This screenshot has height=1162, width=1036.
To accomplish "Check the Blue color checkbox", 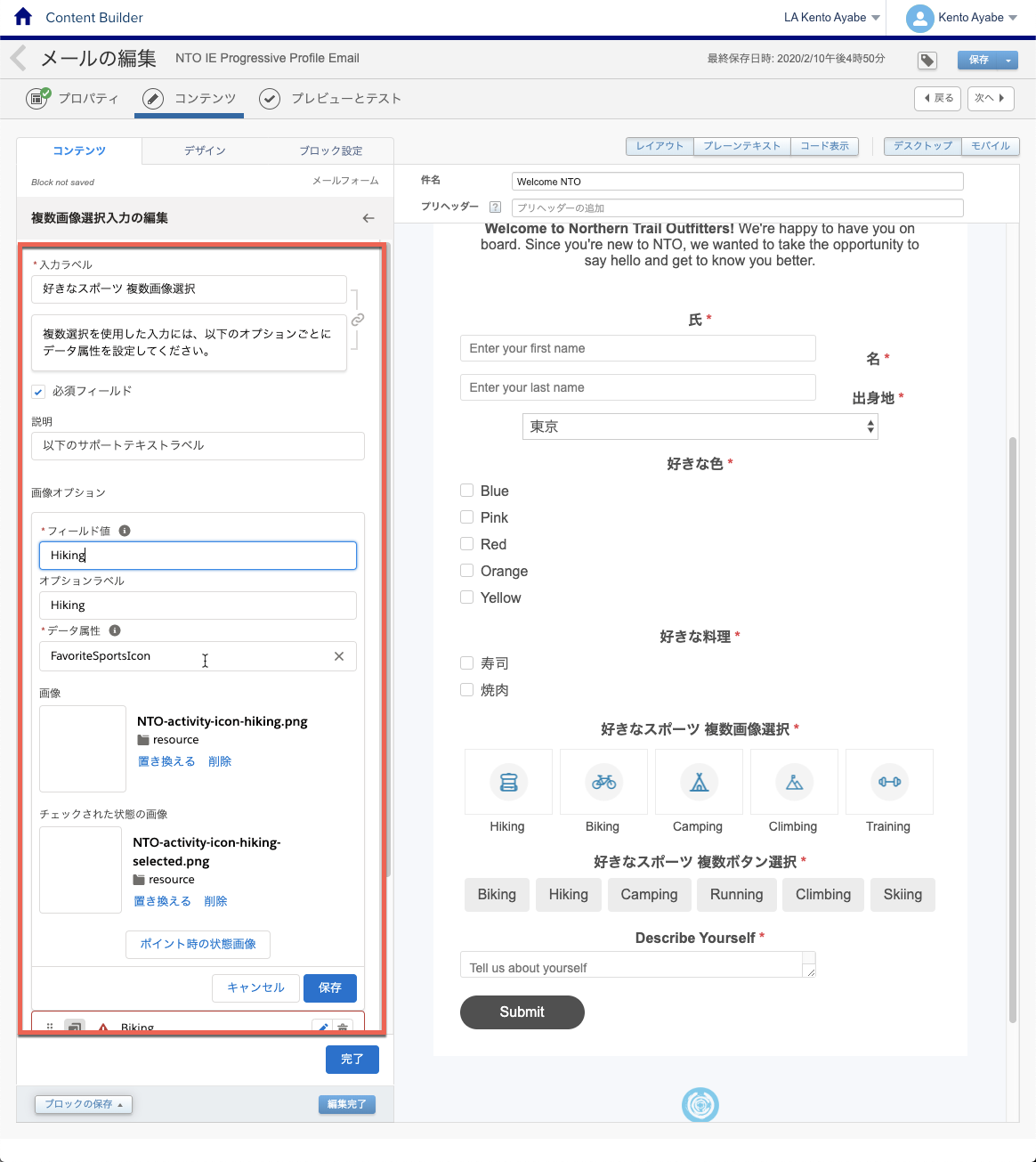I will (x=466, y=491).
